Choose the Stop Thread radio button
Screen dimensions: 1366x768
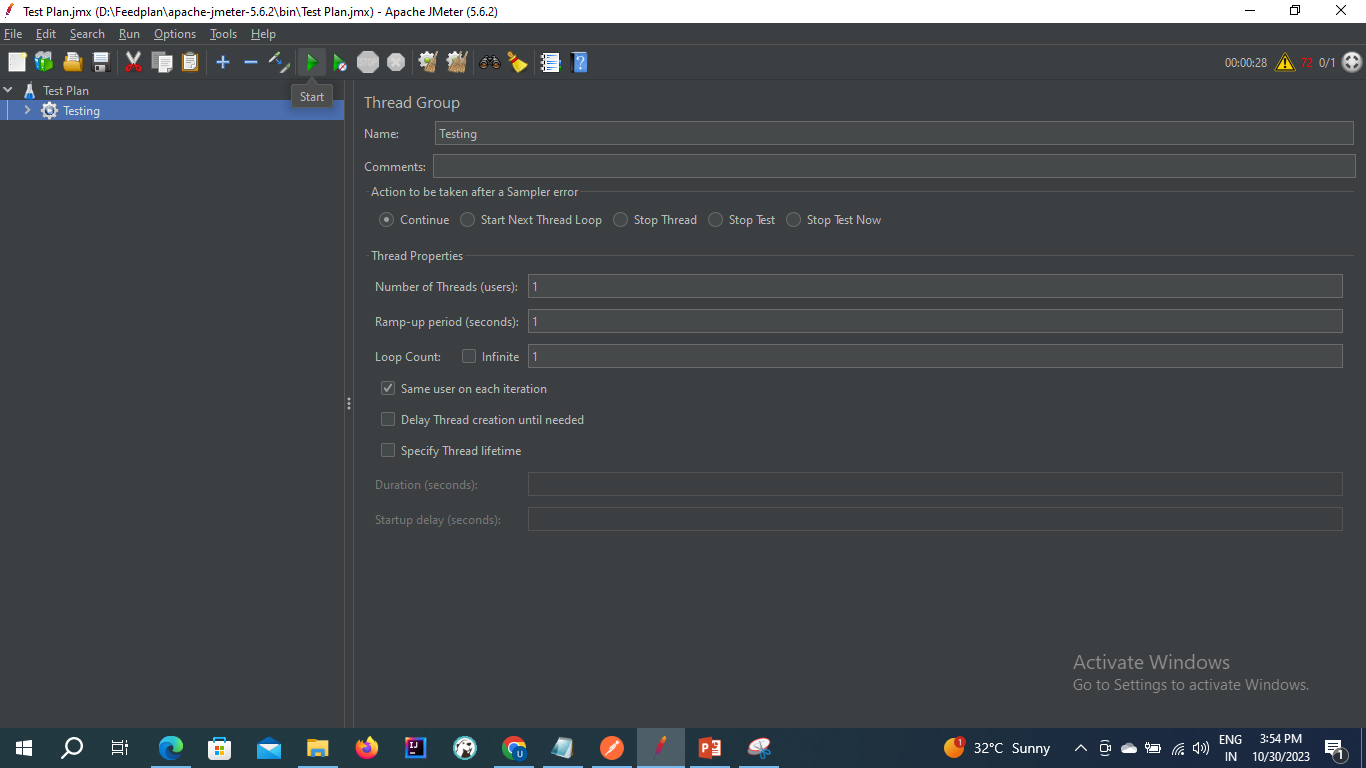(x=621, y=220)
